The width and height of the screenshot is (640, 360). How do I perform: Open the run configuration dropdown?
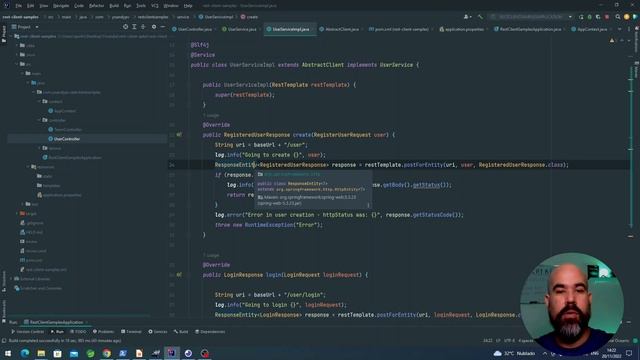pos(531,17)
